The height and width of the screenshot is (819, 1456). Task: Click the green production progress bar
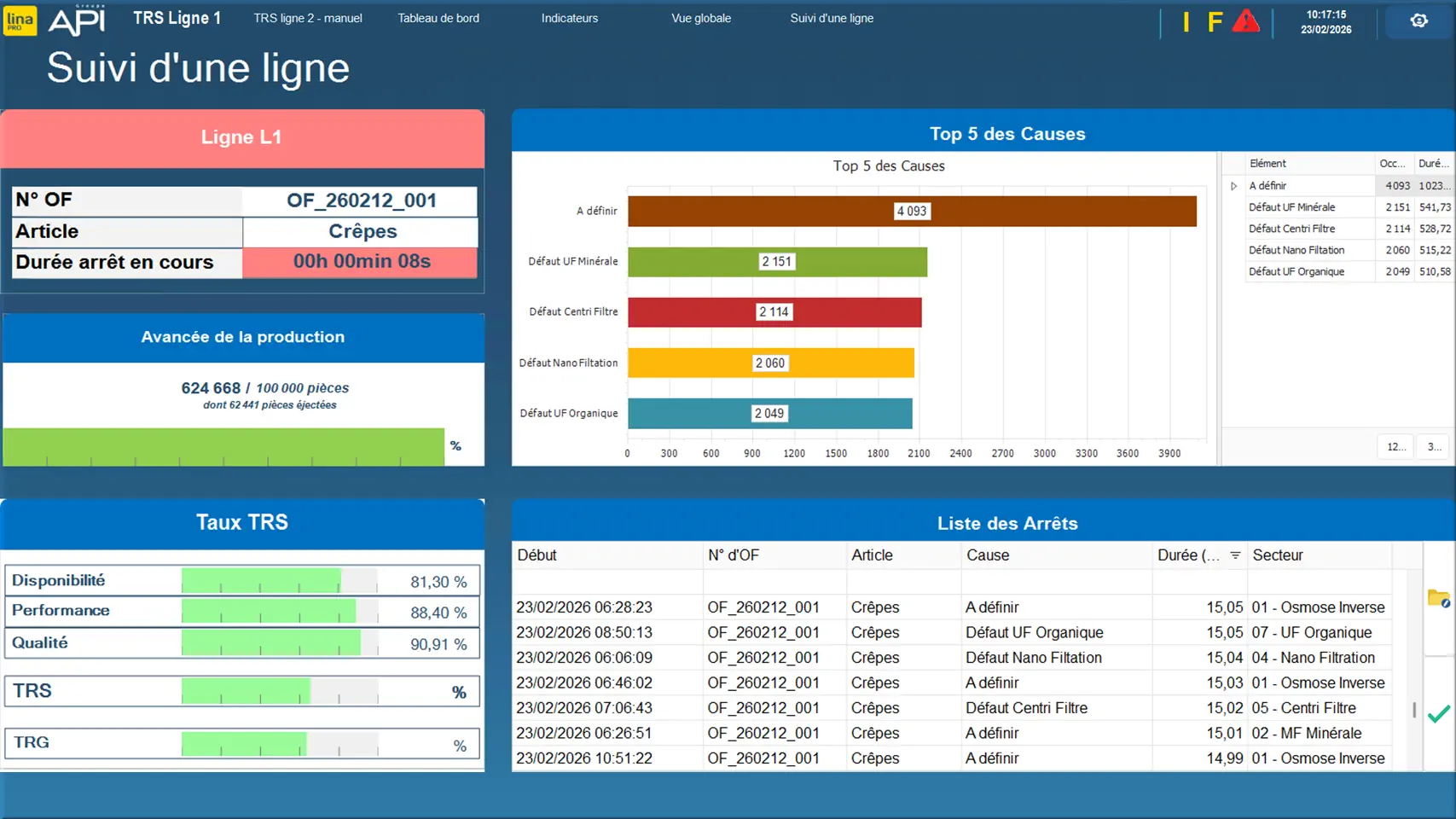(x=223, y=446)
